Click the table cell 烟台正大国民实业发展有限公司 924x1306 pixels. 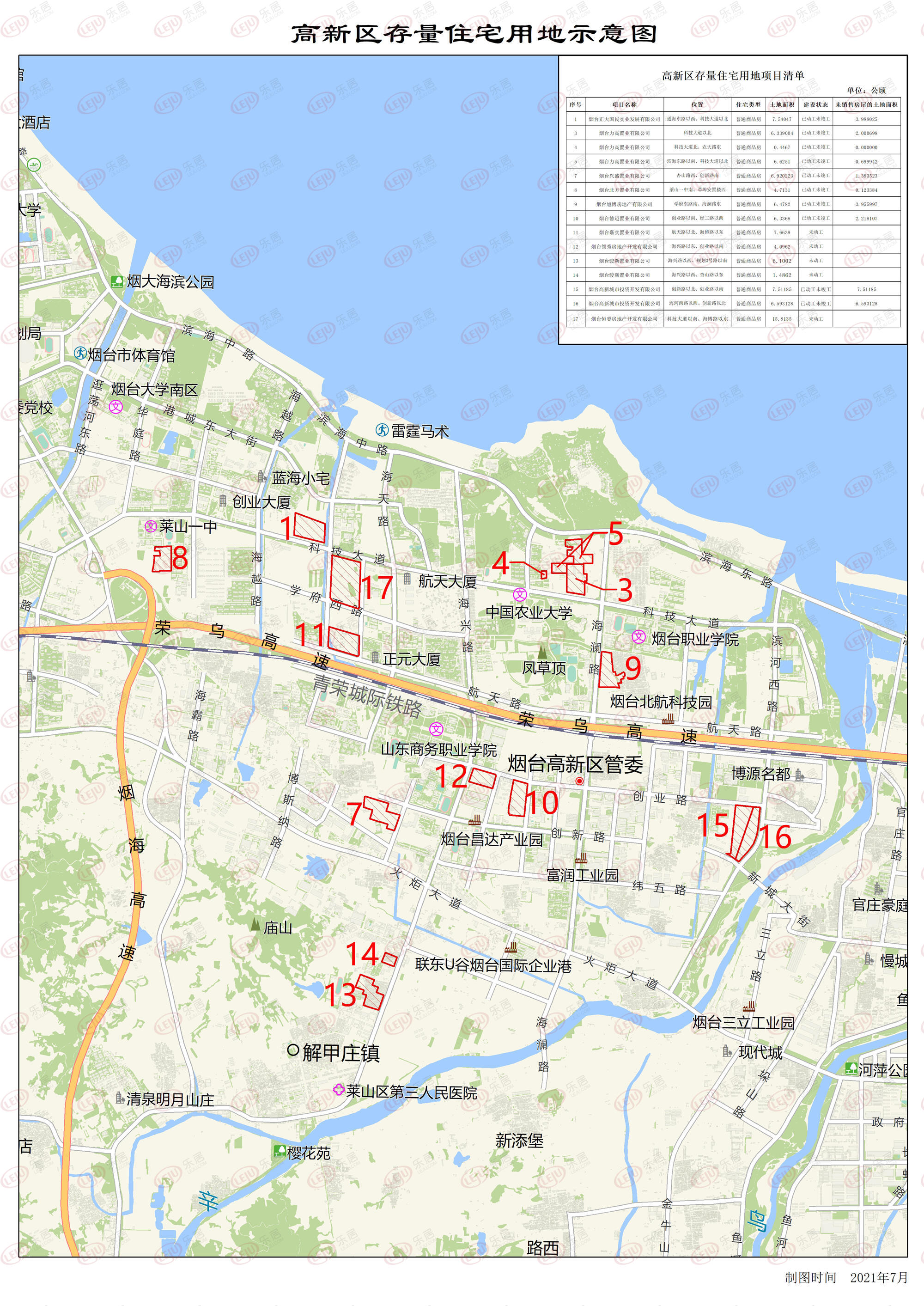[x=624, y=120]
